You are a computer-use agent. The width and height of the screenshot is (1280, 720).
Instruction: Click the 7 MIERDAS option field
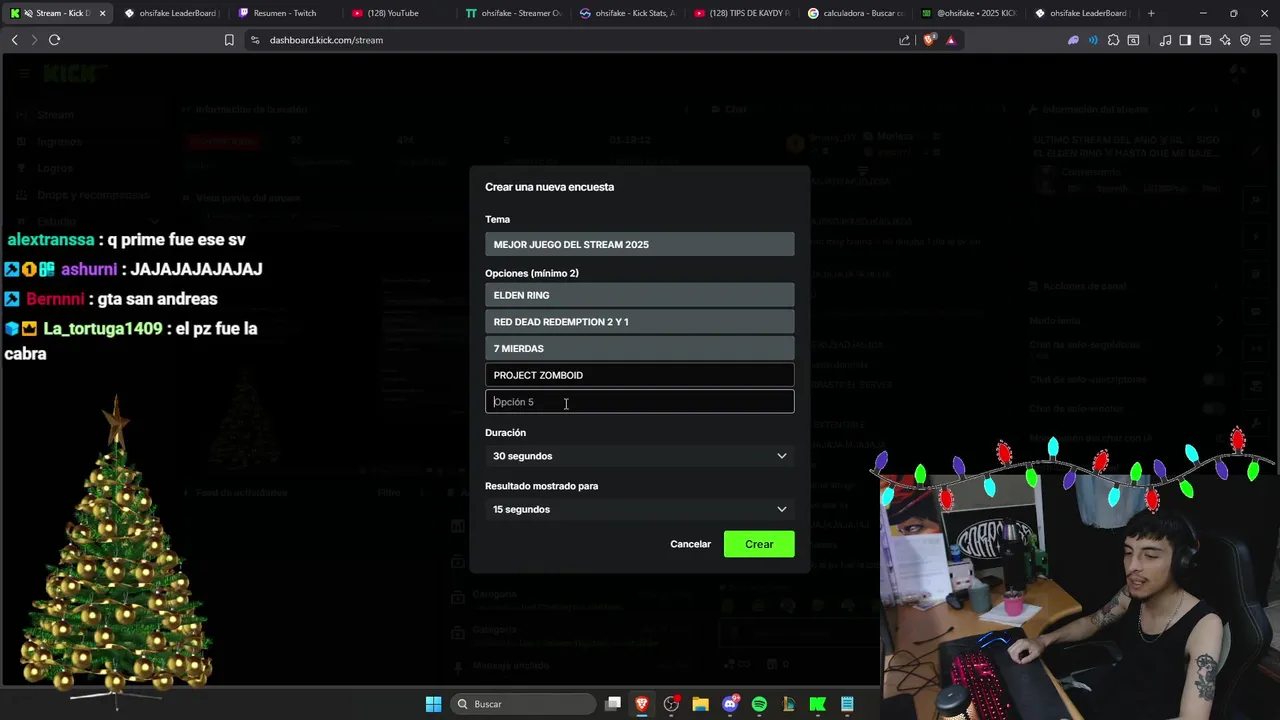[x=640, y=348]
